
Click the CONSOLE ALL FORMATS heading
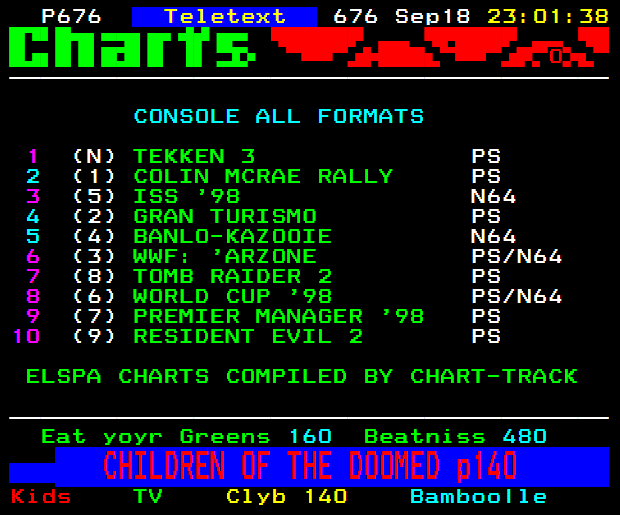[x=279, y=116]
